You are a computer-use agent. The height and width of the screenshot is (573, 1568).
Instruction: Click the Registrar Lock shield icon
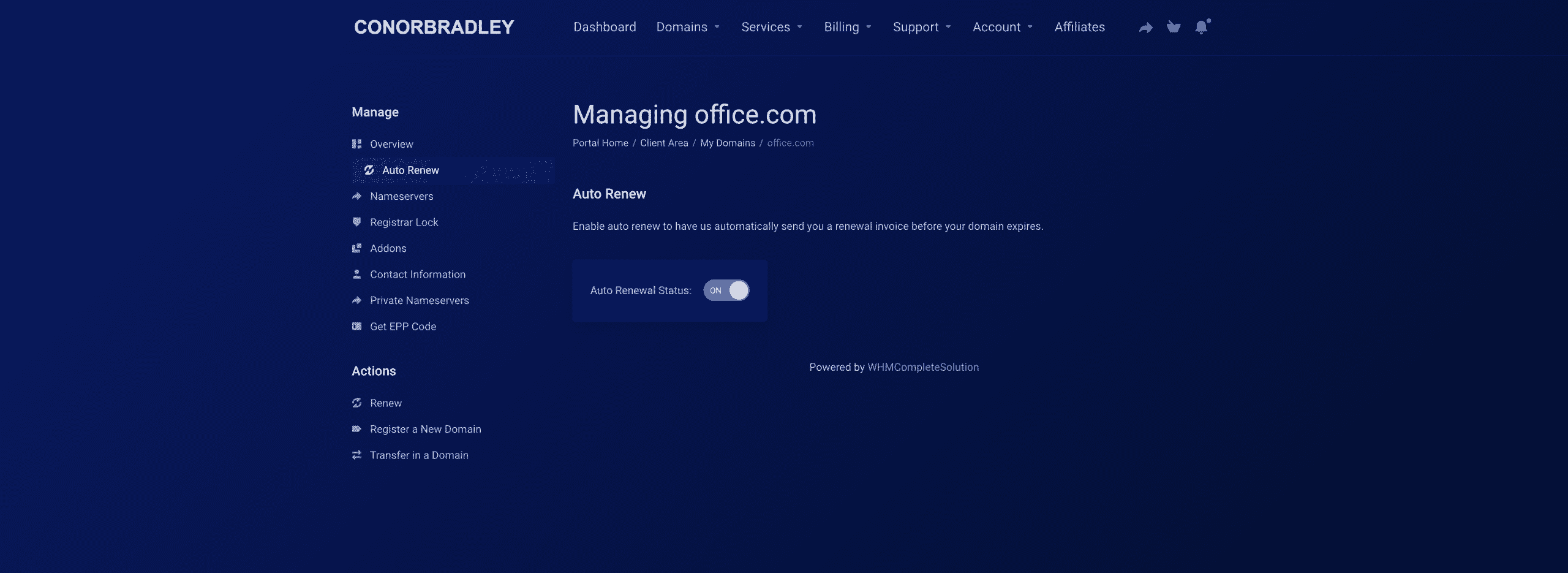[356, 222]
